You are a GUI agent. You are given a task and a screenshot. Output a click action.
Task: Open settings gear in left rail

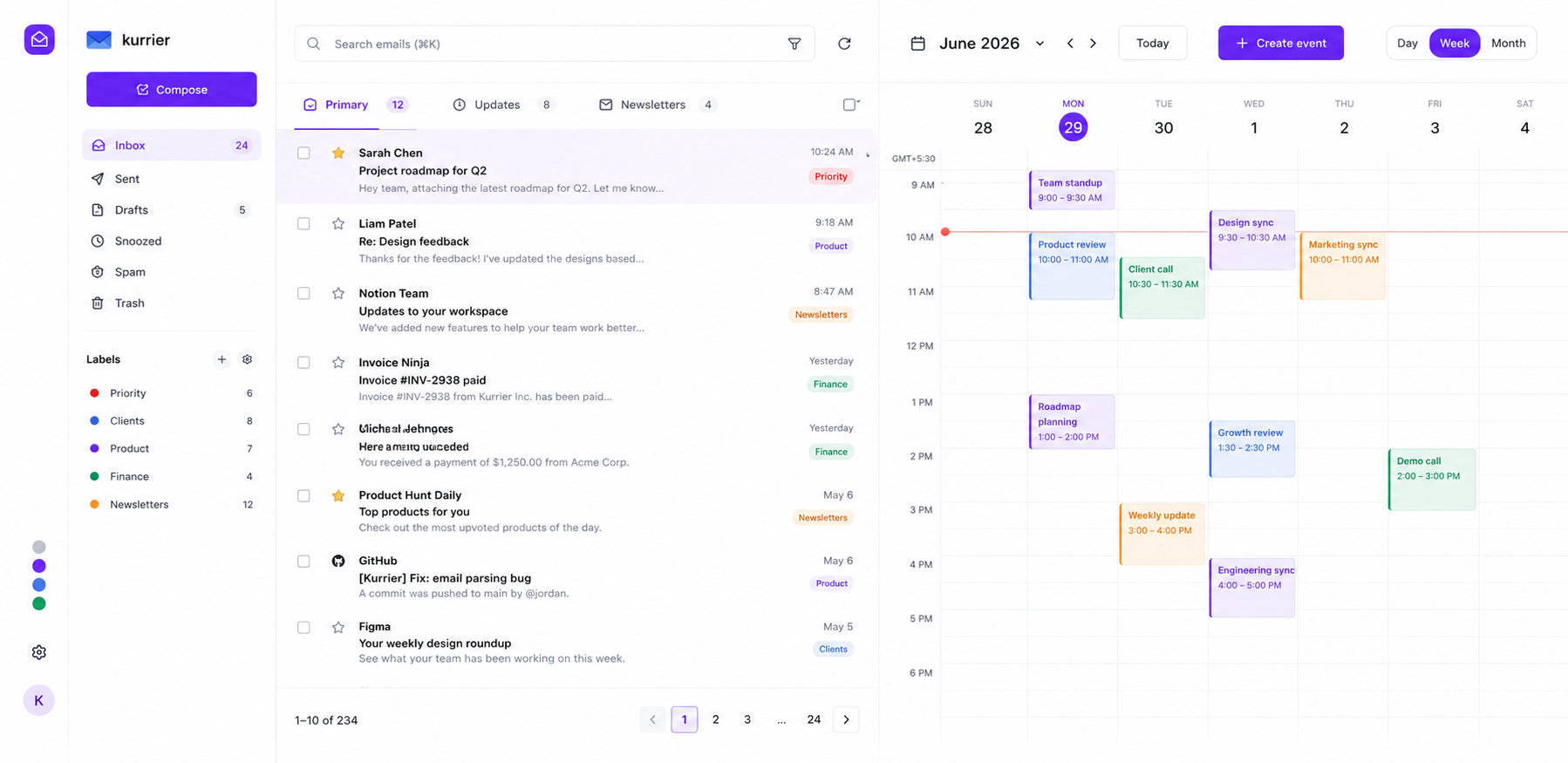coord(39,652)
